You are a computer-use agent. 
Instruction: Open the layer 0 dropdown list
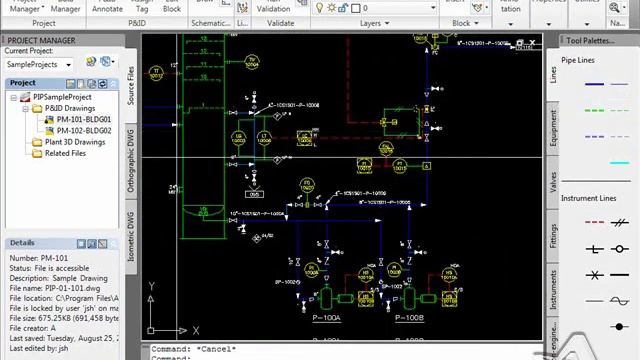pos(433,8)
